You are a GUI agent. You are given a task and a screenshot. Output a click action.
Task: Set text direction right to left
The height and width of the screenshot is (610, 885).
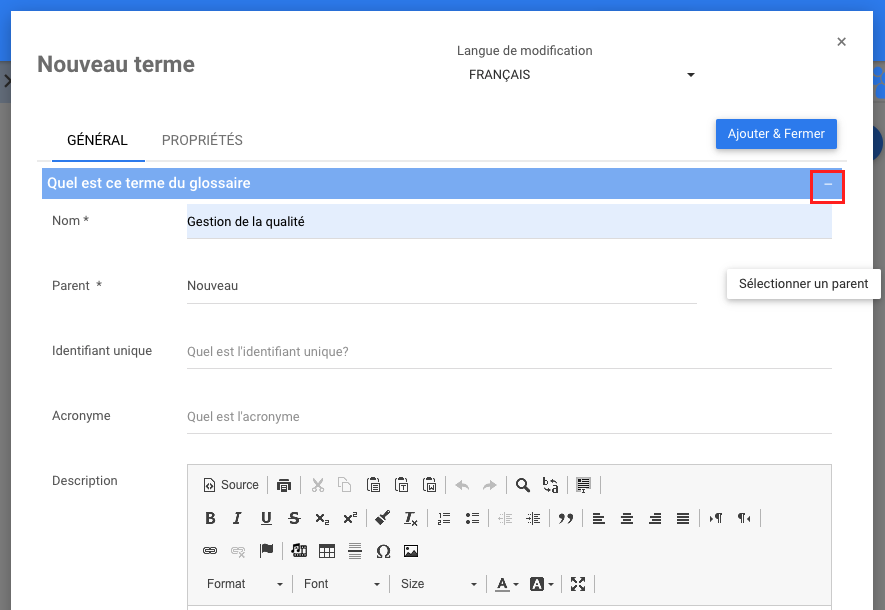point(744,518)
